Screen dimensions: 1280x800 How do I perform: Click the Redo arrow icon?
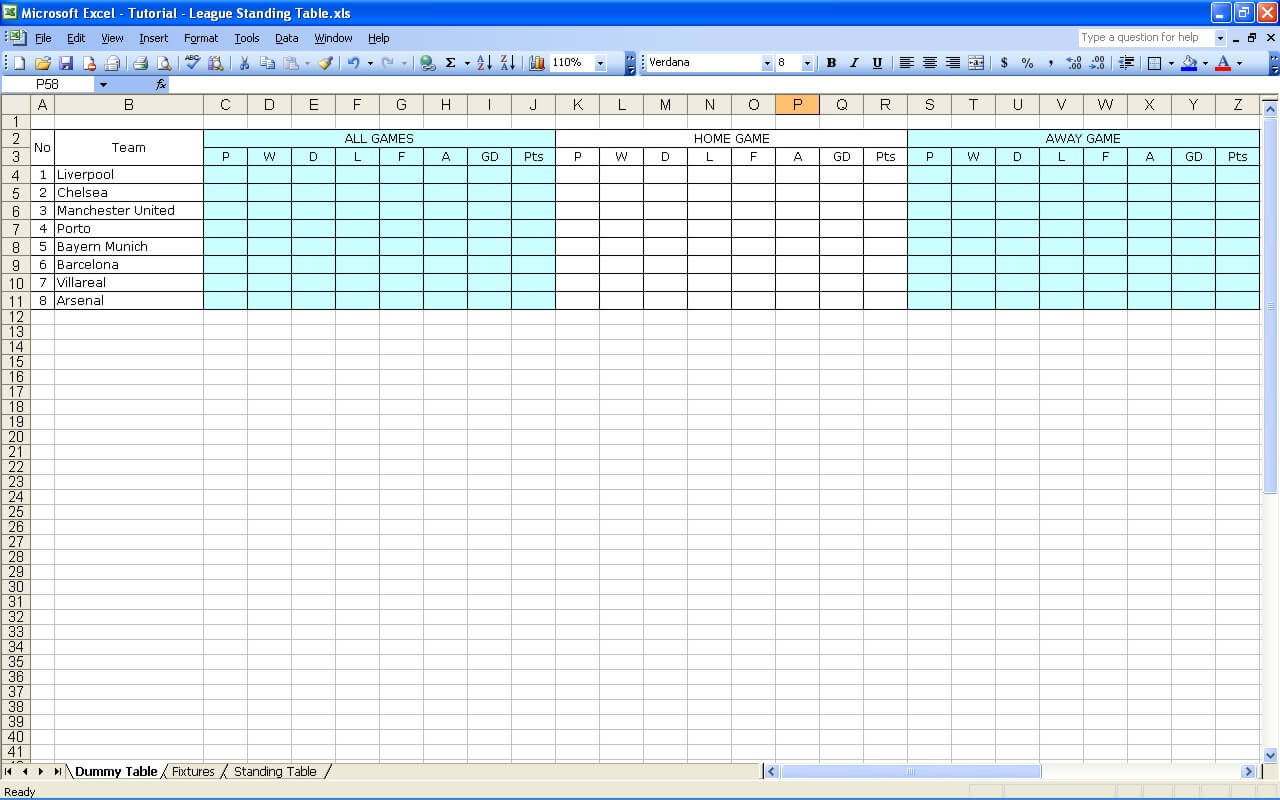coord(388,63)
